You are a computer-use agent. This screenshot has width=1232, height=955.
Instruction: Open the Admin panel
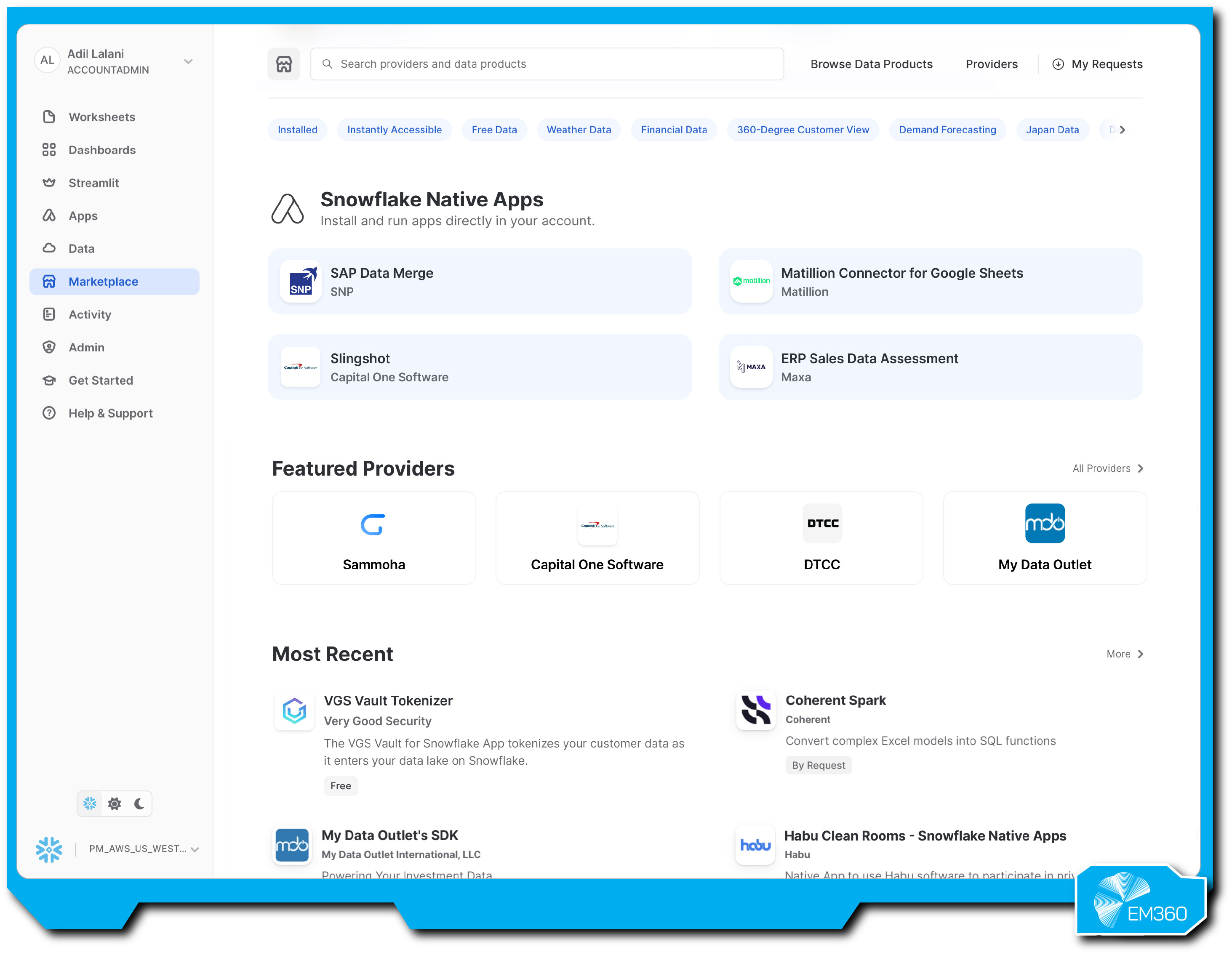coord(86,347)
